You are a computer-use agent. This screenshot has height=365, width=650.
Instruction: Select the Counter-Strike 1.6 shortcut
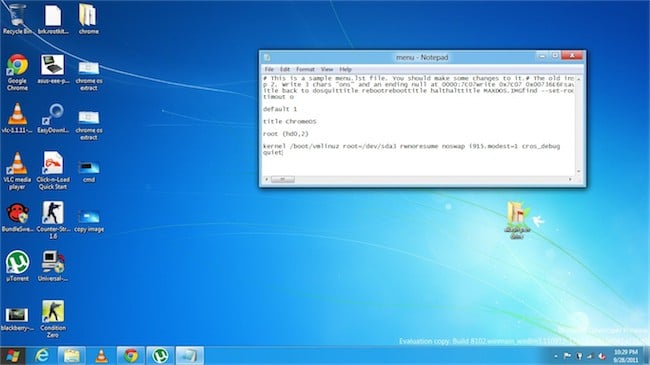click(53, 221)
